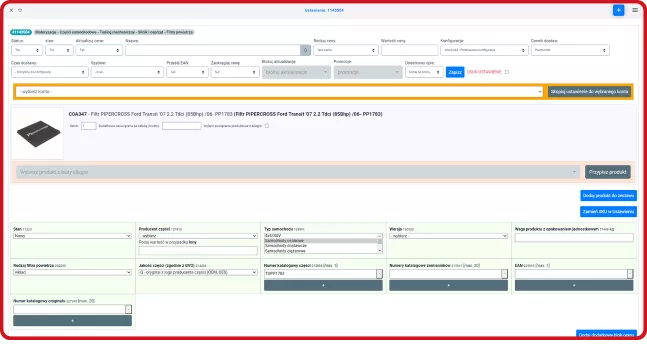Click the Dodaj dodatkowy blok opisu button
Viewport: 647px width, 364px height.
point(606,334)
